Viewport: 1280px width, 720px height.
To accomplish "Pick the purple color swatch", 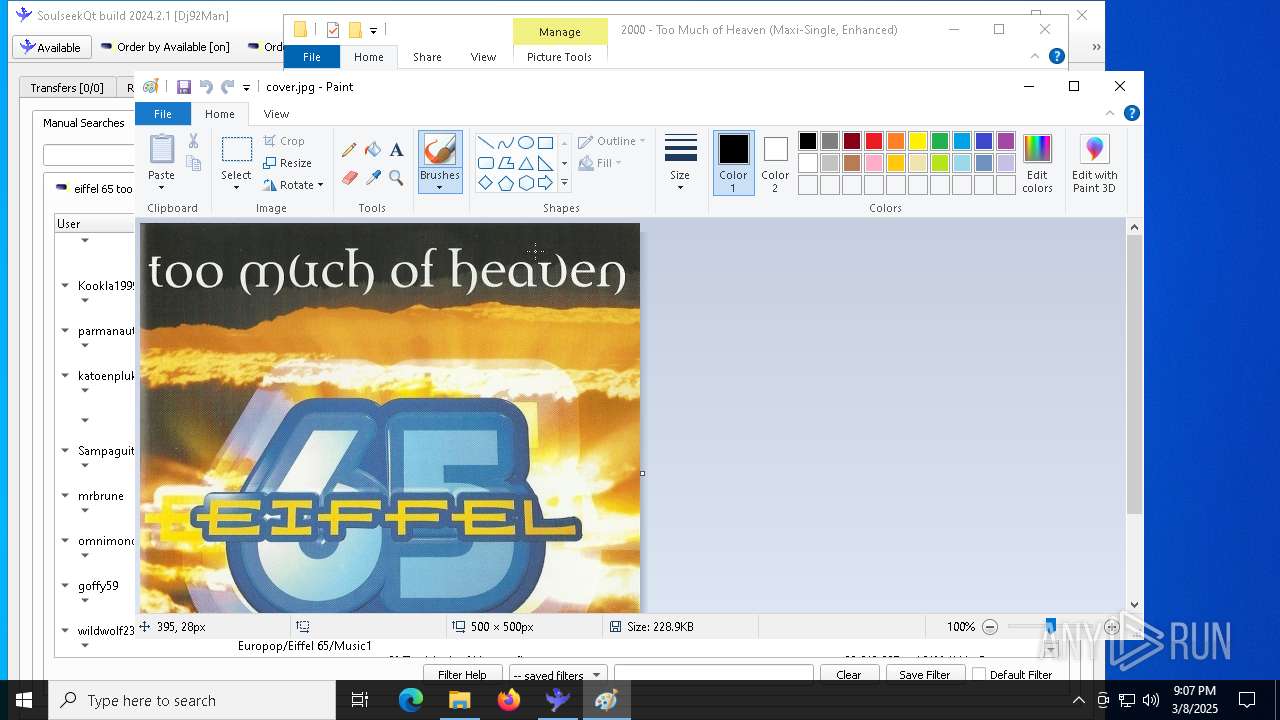I will click(1006, 141).
